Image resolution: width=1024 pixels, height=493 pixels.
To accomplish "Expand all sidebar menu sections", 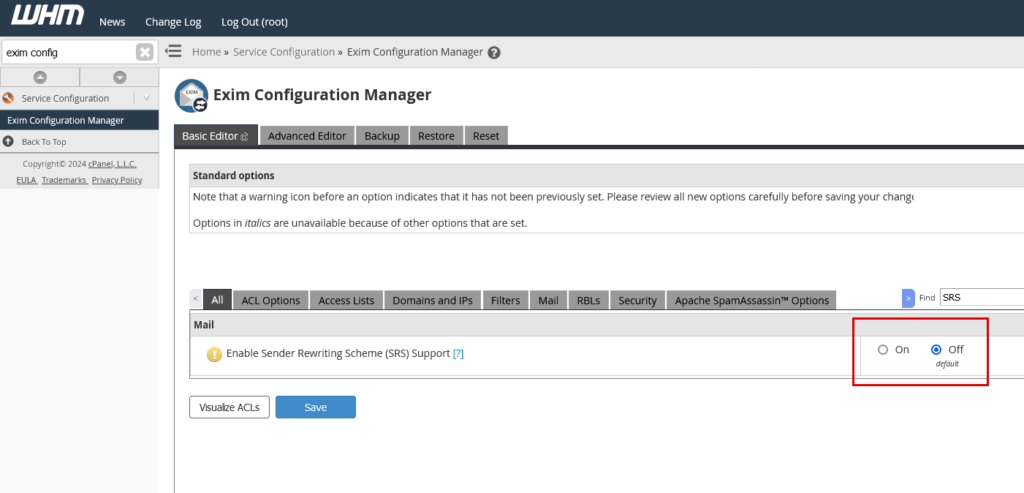I will click(119, 77).
